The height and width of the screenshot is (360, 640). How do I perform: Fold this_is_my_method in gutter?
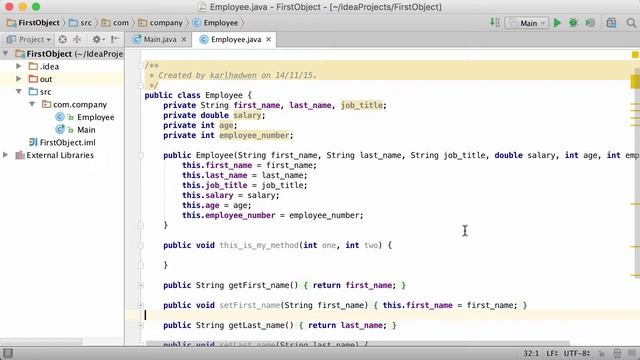tap(140, 245)
